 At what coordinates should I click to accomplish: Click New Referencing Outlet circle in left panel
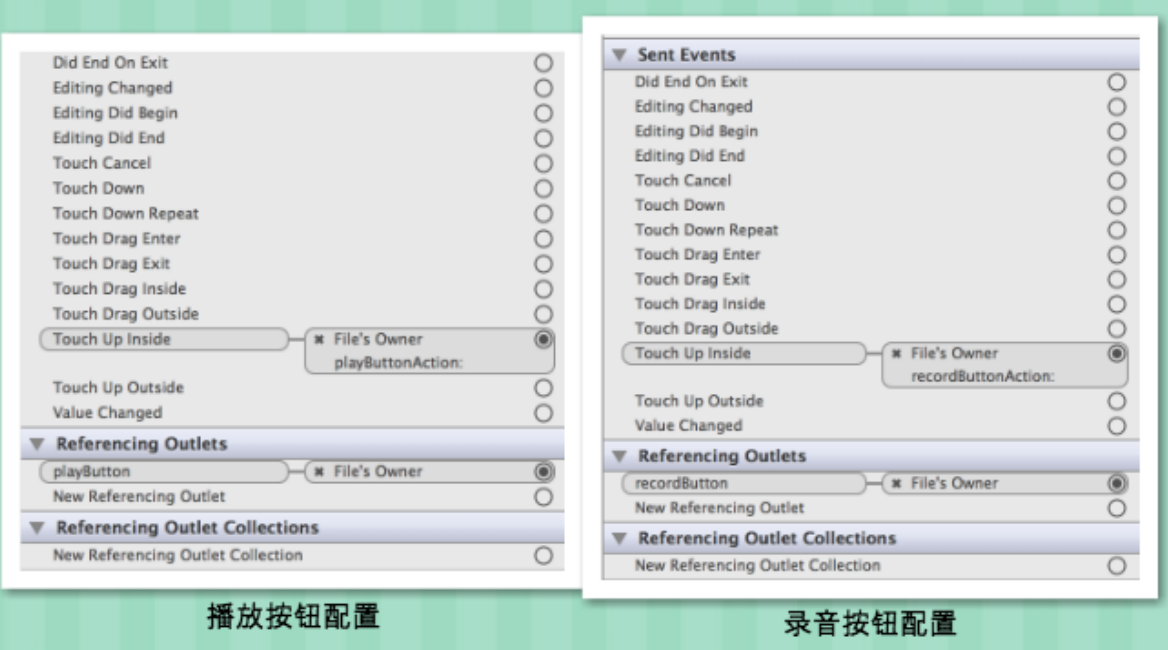click(x=543, y=497)
